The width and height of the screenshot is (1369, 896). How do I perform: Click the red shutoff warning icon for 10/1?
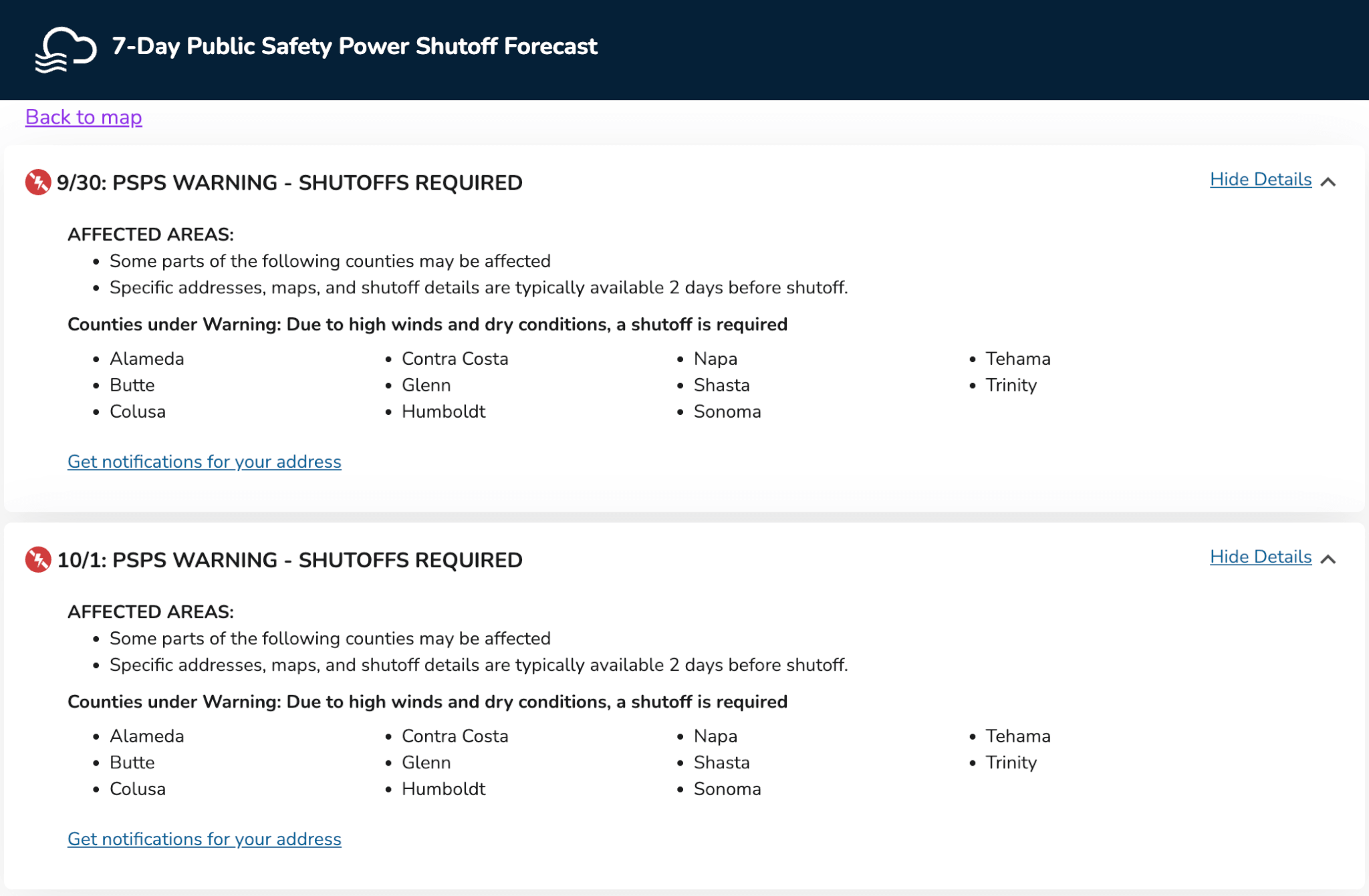pos(38,560)
